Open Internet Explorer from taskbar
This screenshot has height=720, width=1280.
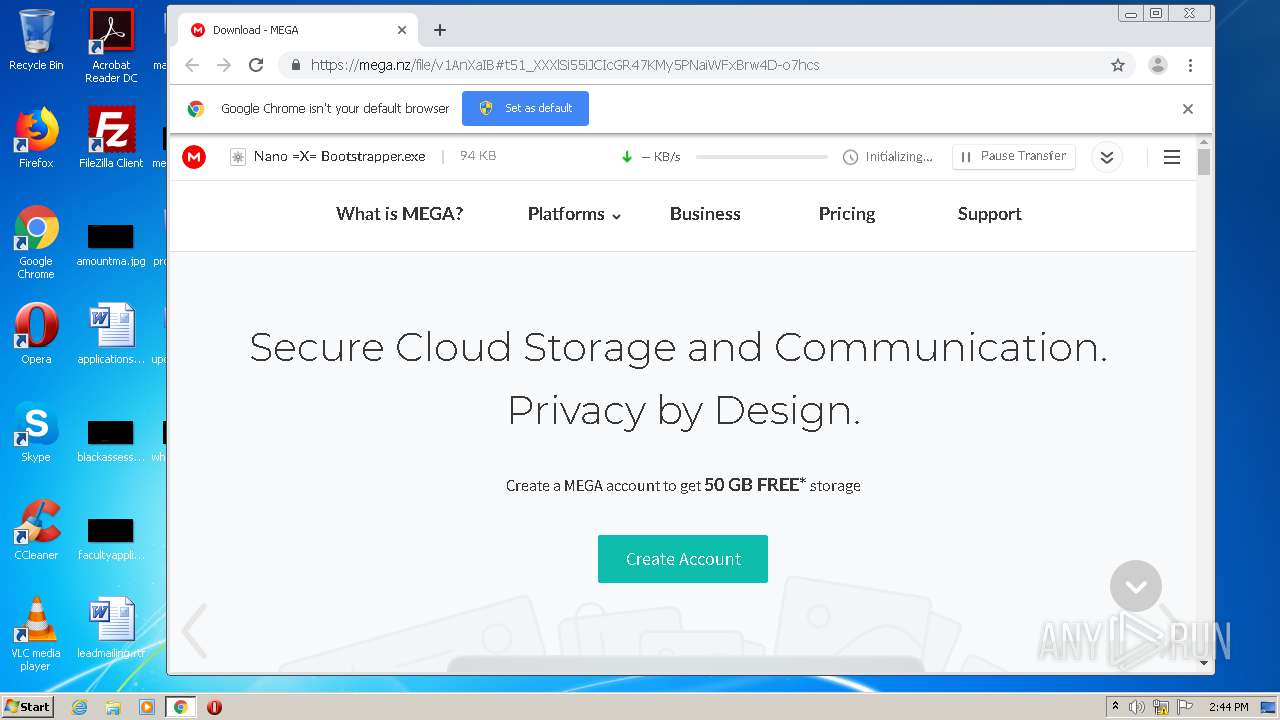click(79, 707)
